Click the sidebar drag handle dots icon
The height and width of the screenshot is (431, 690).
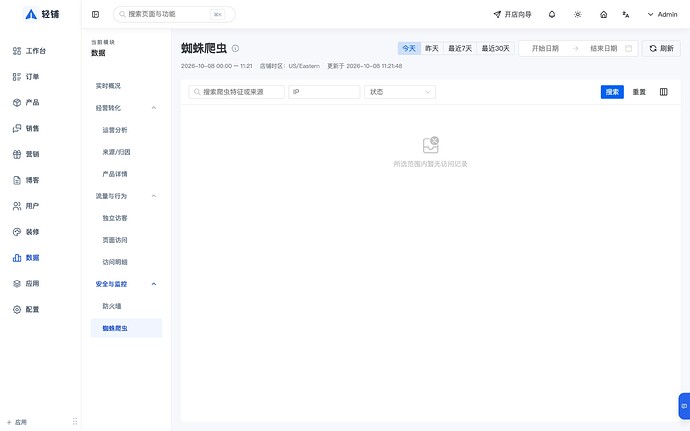(x=75, y=421)
